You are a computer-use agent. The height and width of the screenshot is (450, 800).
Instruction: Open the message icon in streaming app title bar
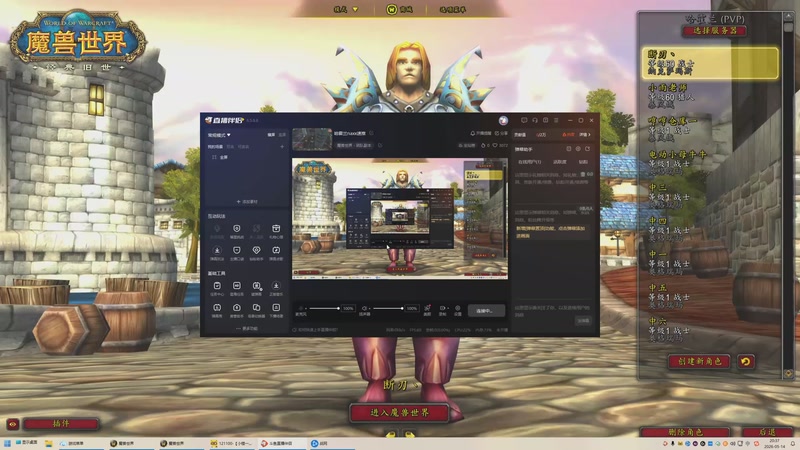coord(524,120)
